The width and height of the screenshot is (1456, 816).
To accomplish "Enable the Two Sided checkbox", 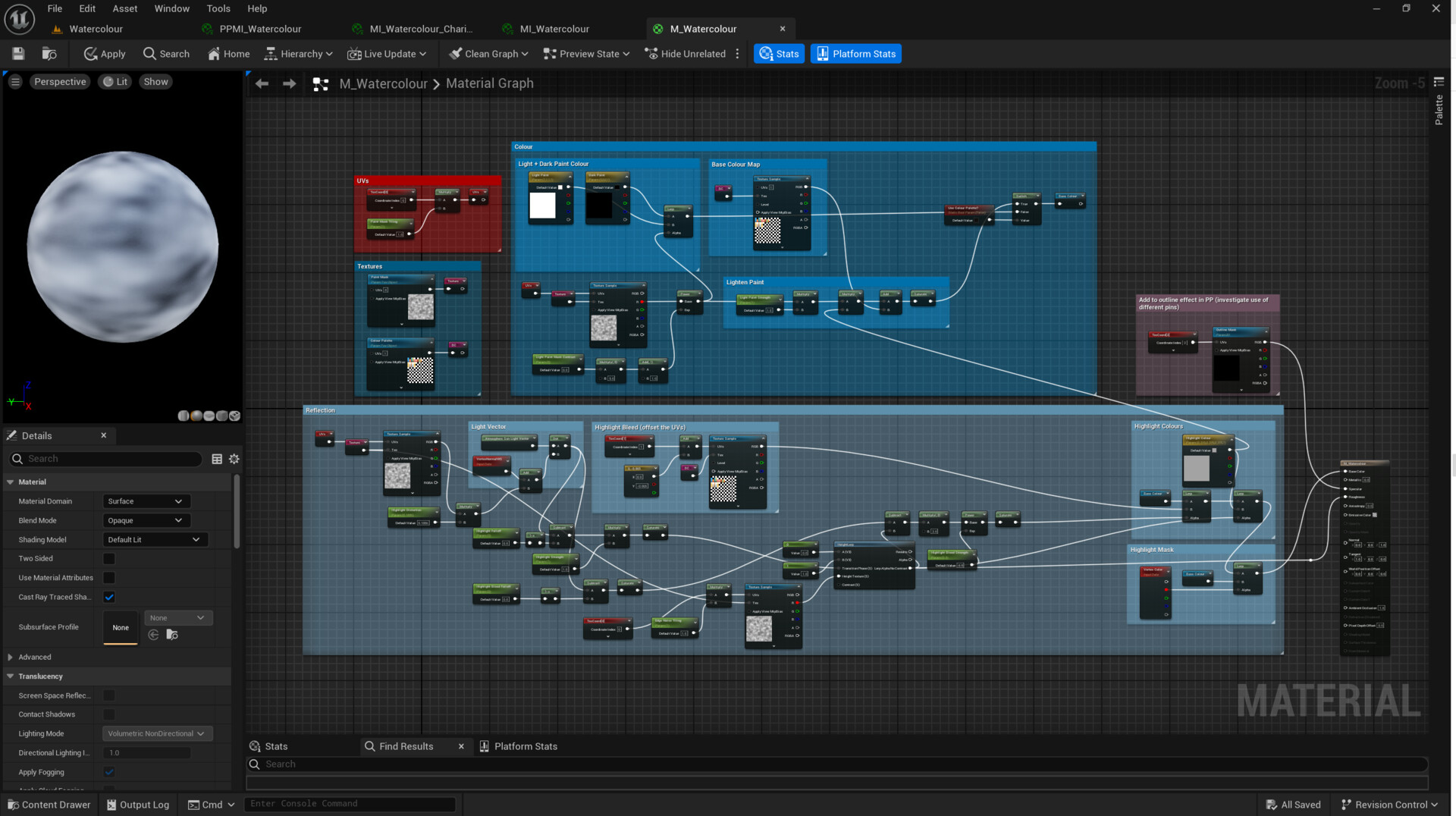I will (x=109, y=559).
